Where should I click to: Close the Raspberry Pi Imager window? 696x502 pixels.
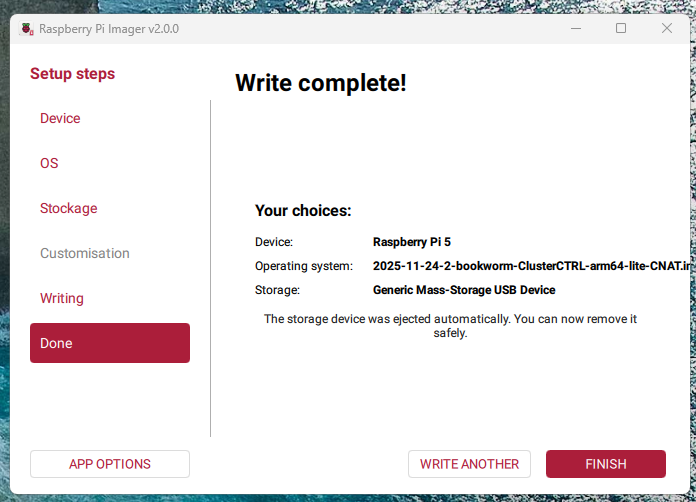click(x=667, y=29)
